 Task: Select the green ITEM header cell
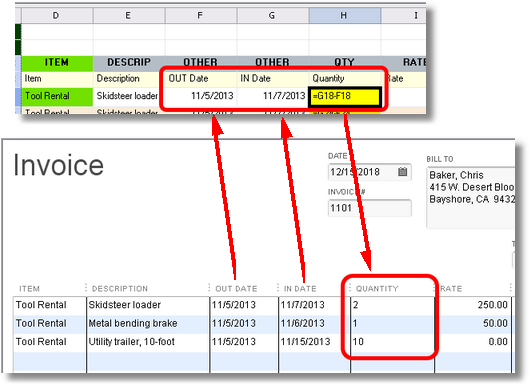coord(57,63)
